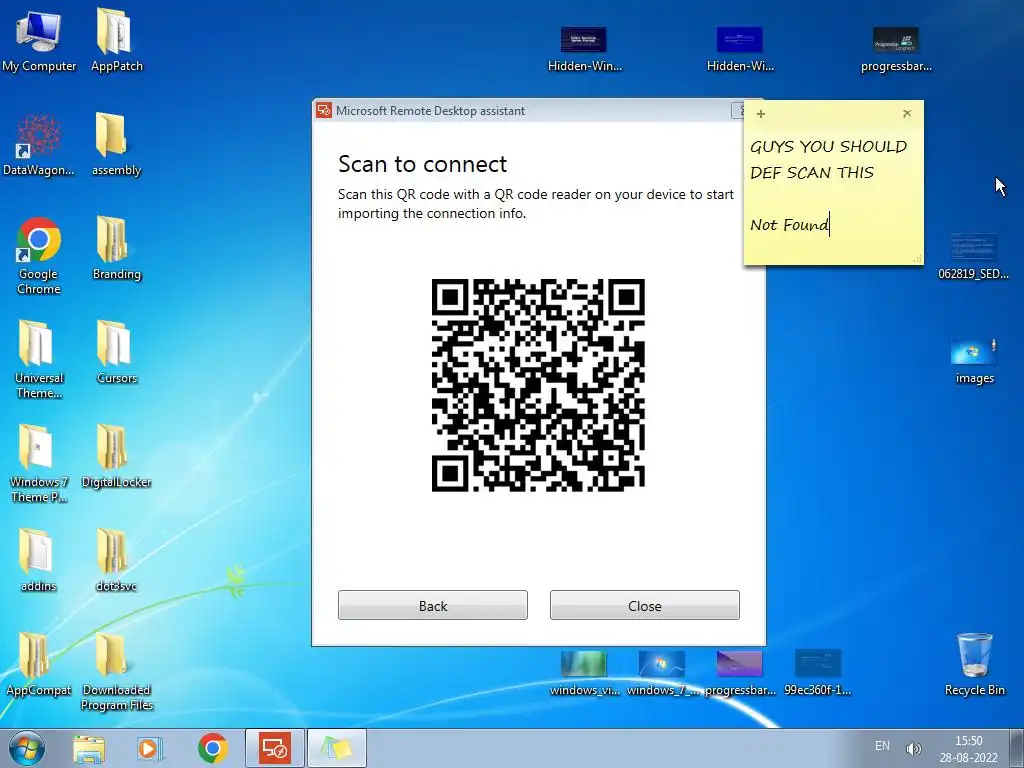The image size is (1024, 768).
Task: Delete the sticky note with X
Action: point(907,114)
